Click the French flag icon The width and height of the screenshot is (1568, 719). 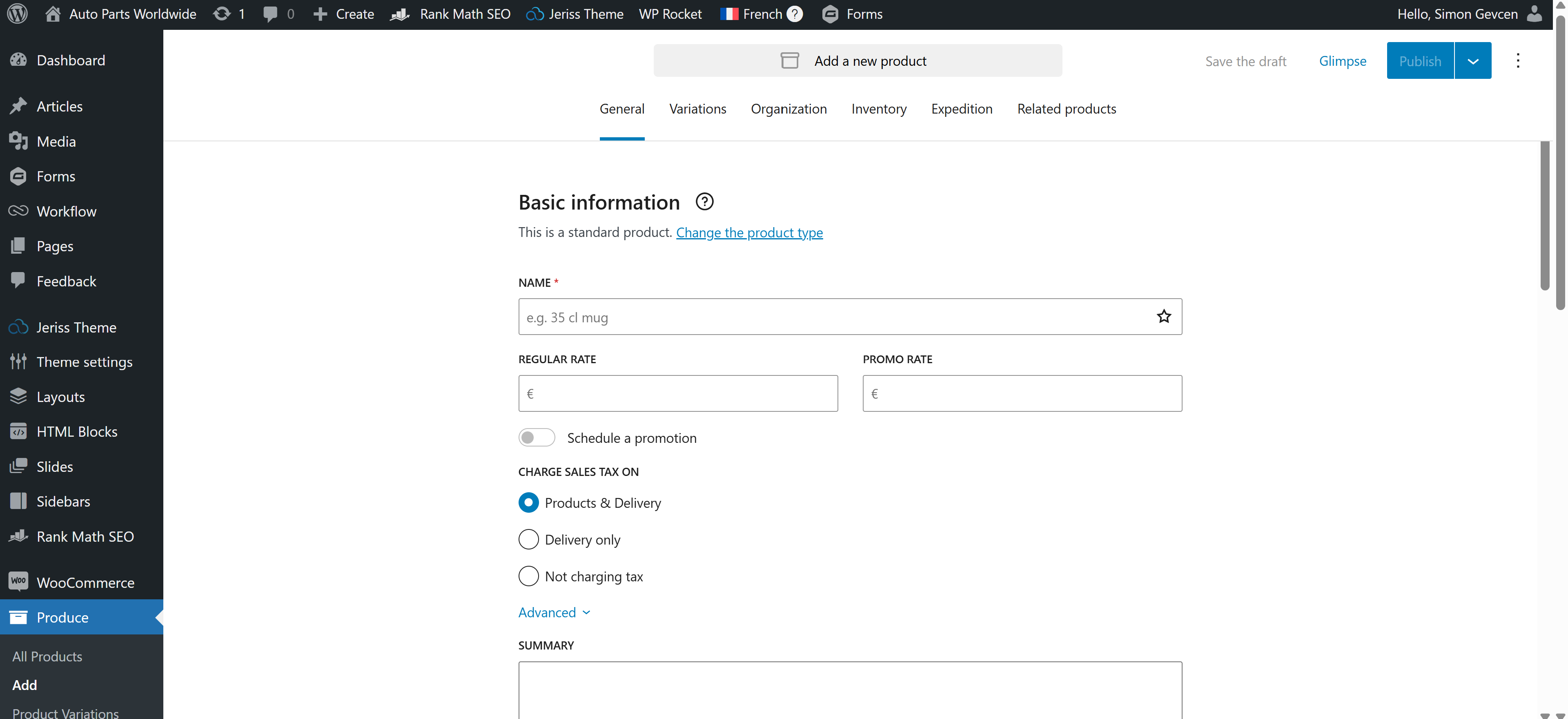[x=728, y=13]
